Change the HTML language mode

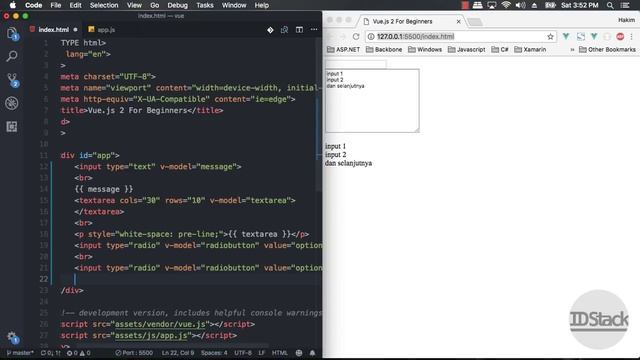point(280,353)
